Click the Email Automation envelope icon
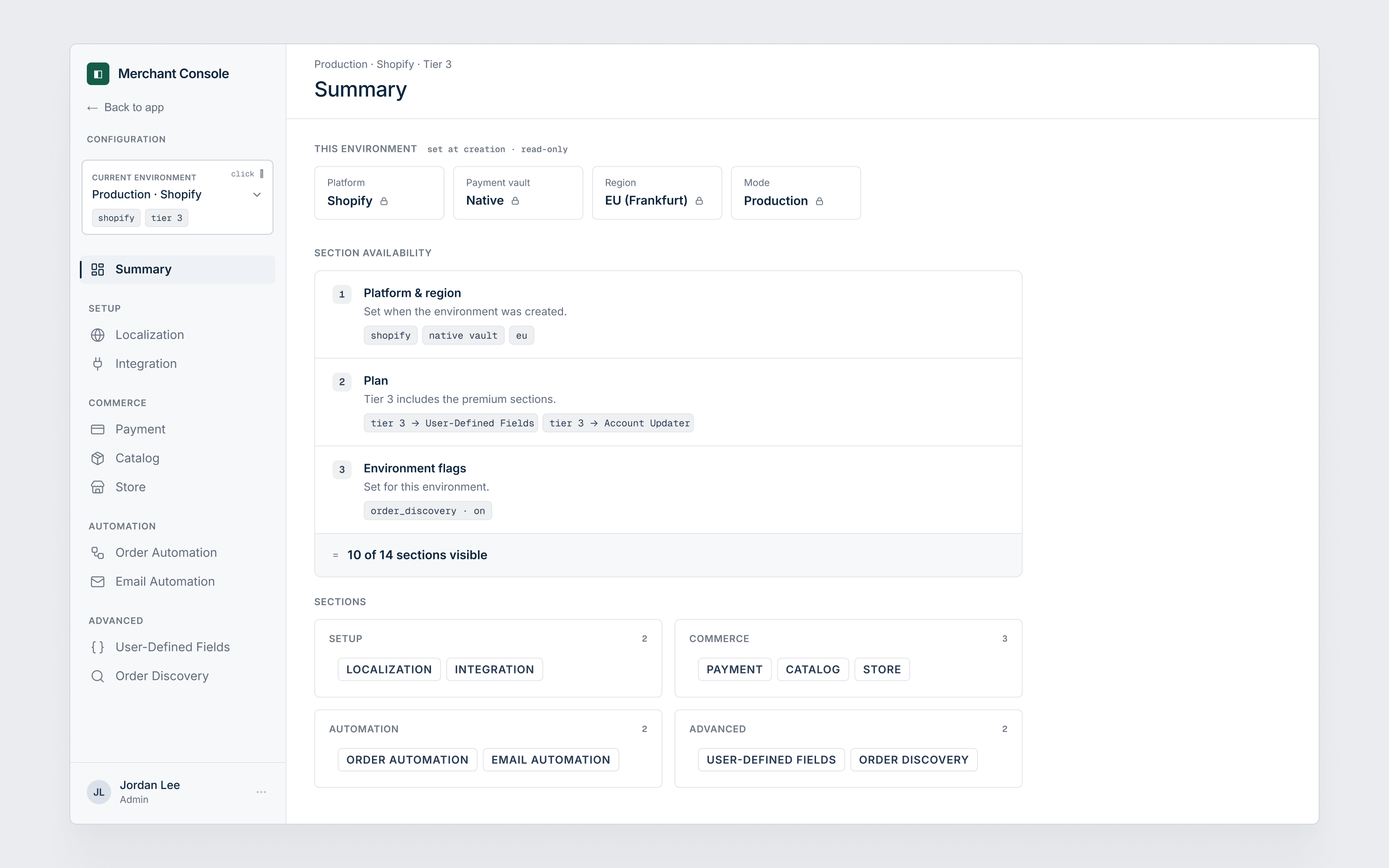The image size is (1389, 868). [98, 582]
